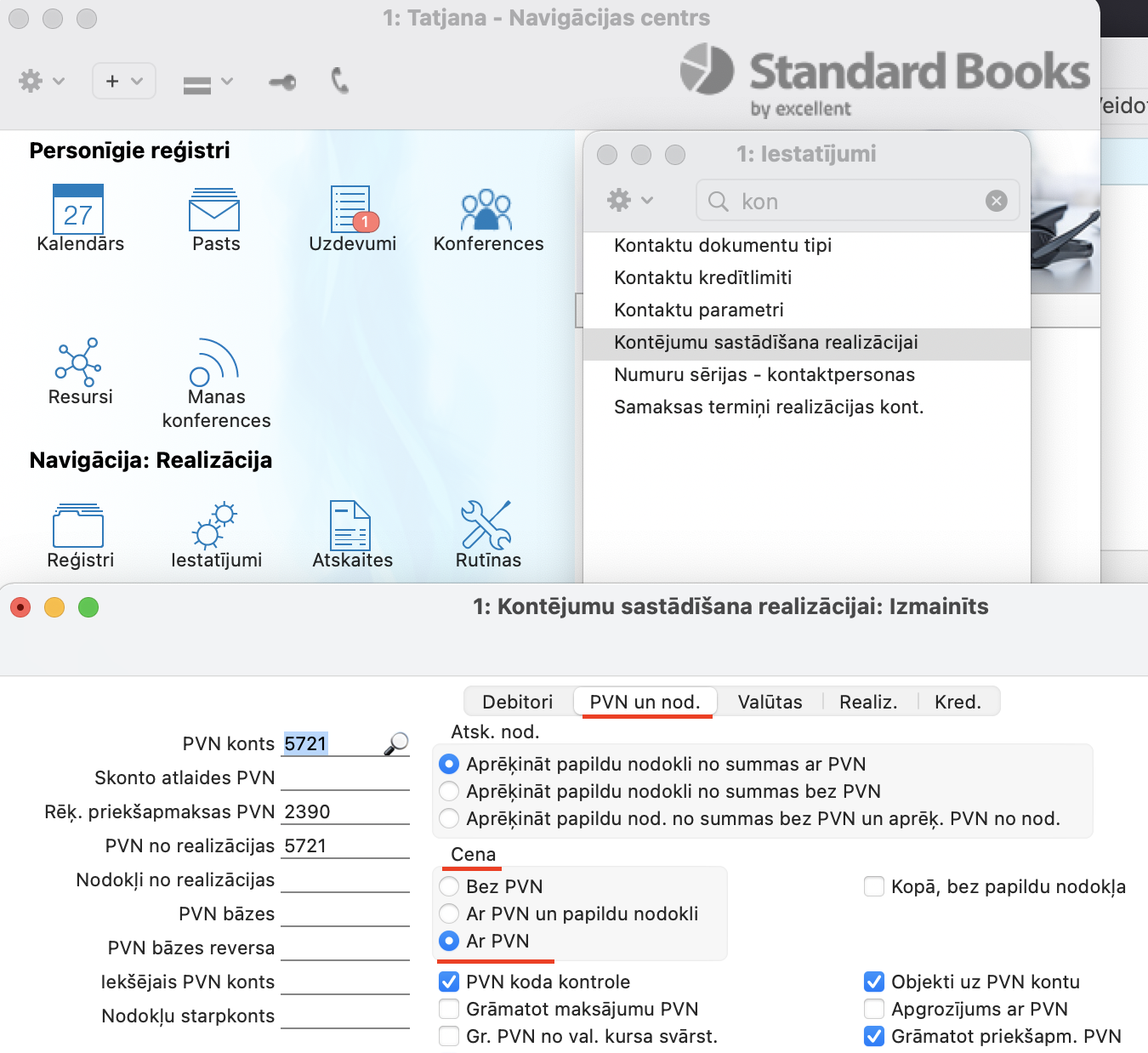The image size is (1148, 1053).
Task: Expand gear dropdown in Iestatījumi window
Action: click(629, 201)
